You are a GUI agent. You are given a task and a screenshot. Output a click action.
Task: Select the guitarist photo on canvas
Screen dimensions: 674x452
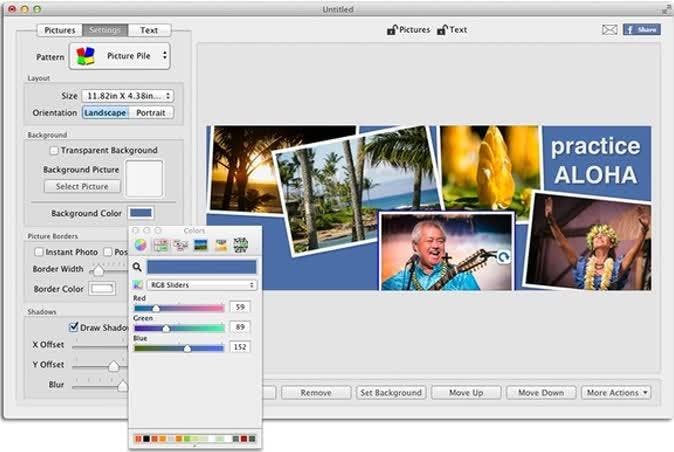click(x=447, y=250)
